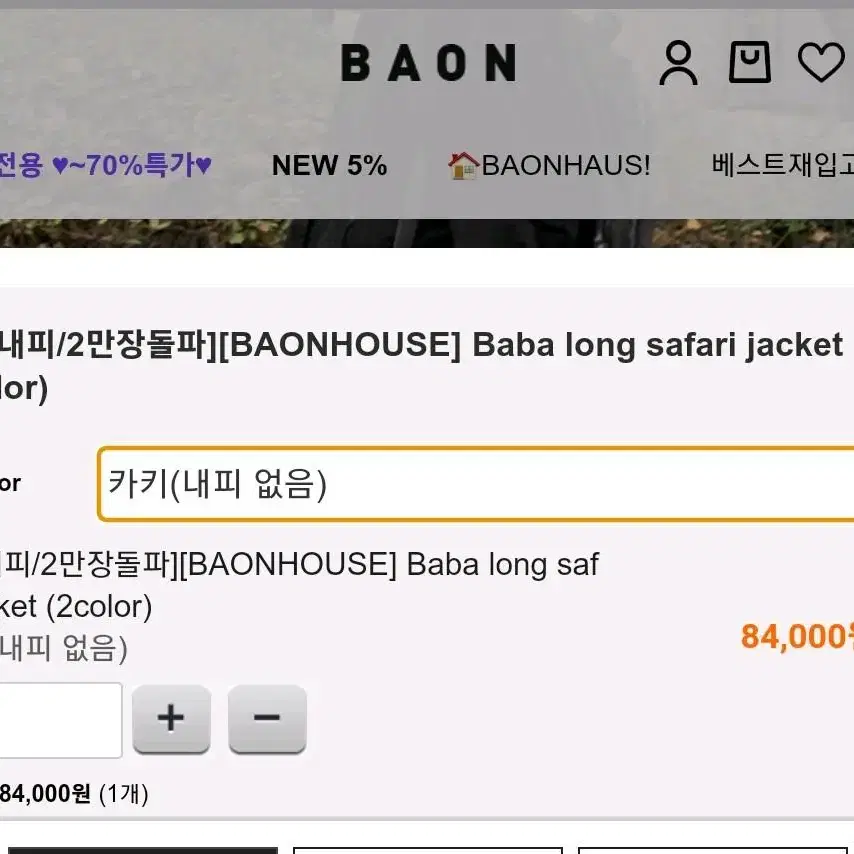Open the 베스트재입고 menu item
854x854 pixels.
[783, 164]
